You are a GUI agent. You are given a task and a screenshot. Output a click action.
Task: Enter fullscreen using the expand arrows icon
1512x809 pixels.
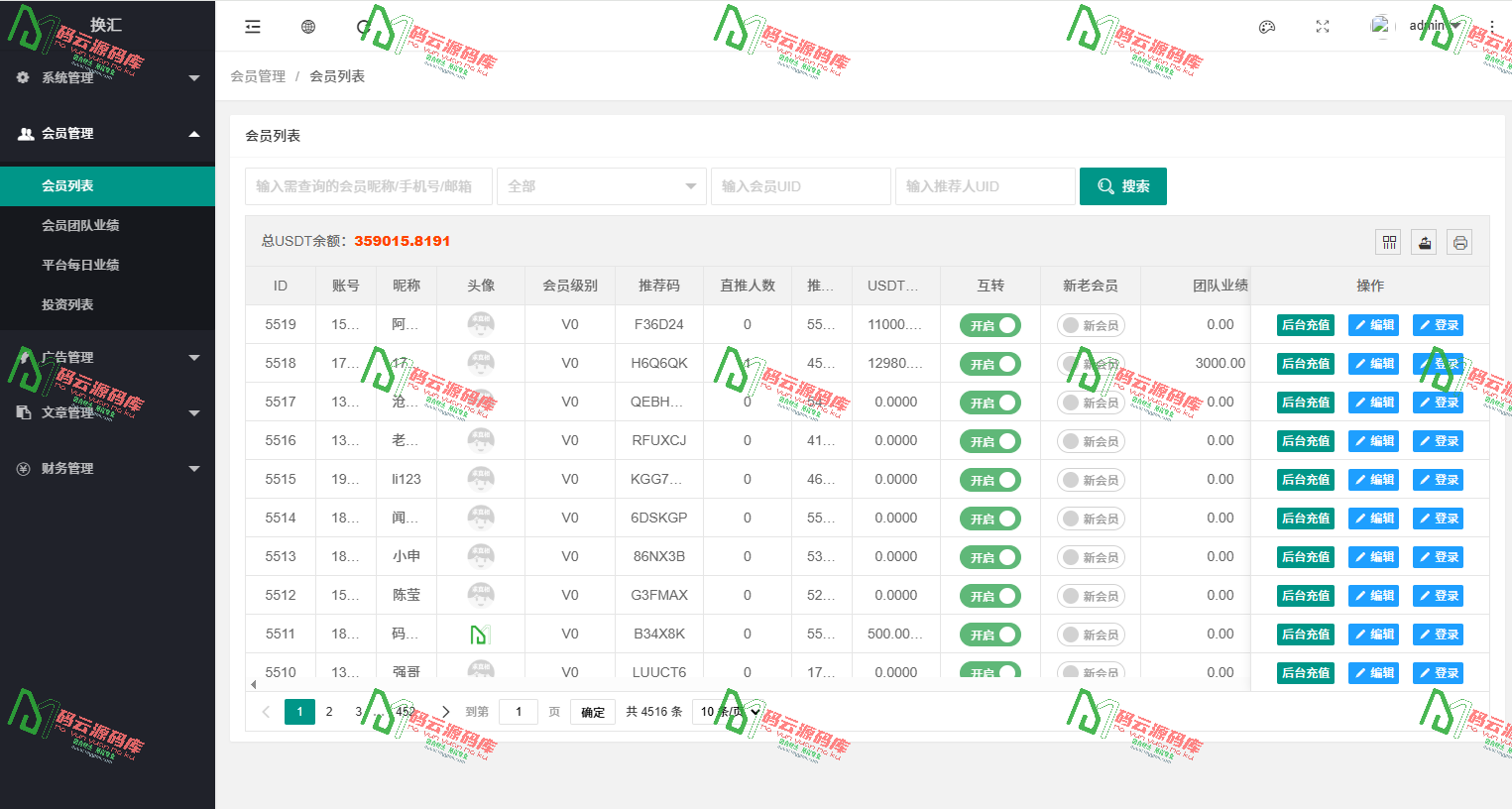click(1323, 27)
